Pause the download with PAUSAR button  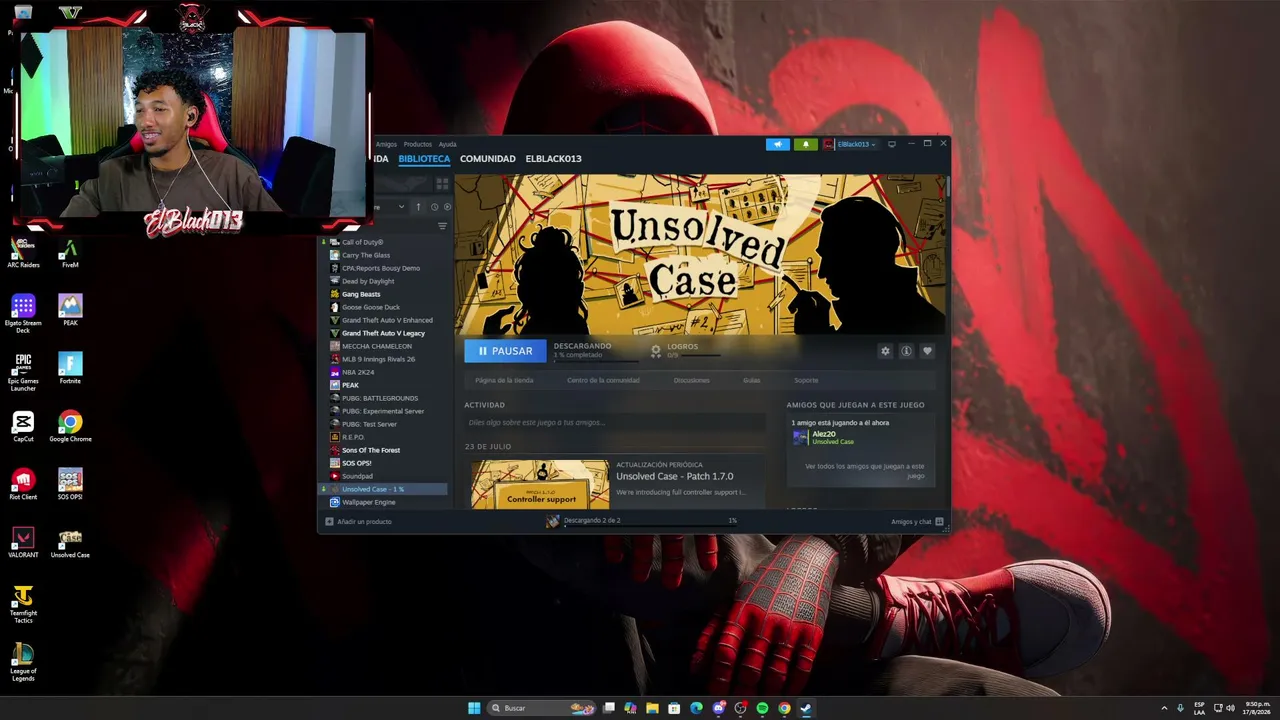505,351
